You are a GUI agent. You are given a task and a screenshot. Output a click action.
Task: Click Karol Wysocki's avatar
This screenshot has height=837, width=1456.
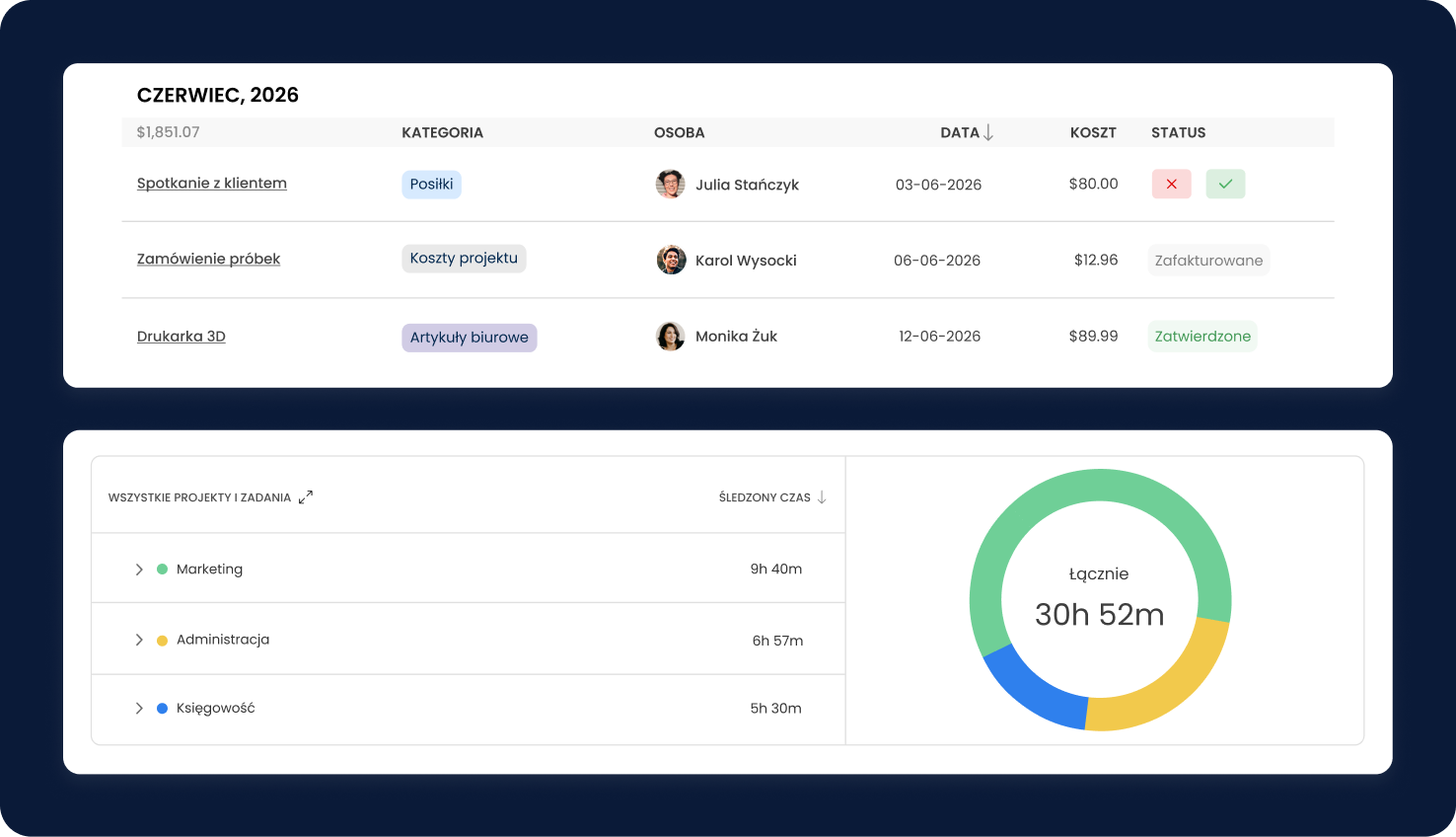coord(671,260)
